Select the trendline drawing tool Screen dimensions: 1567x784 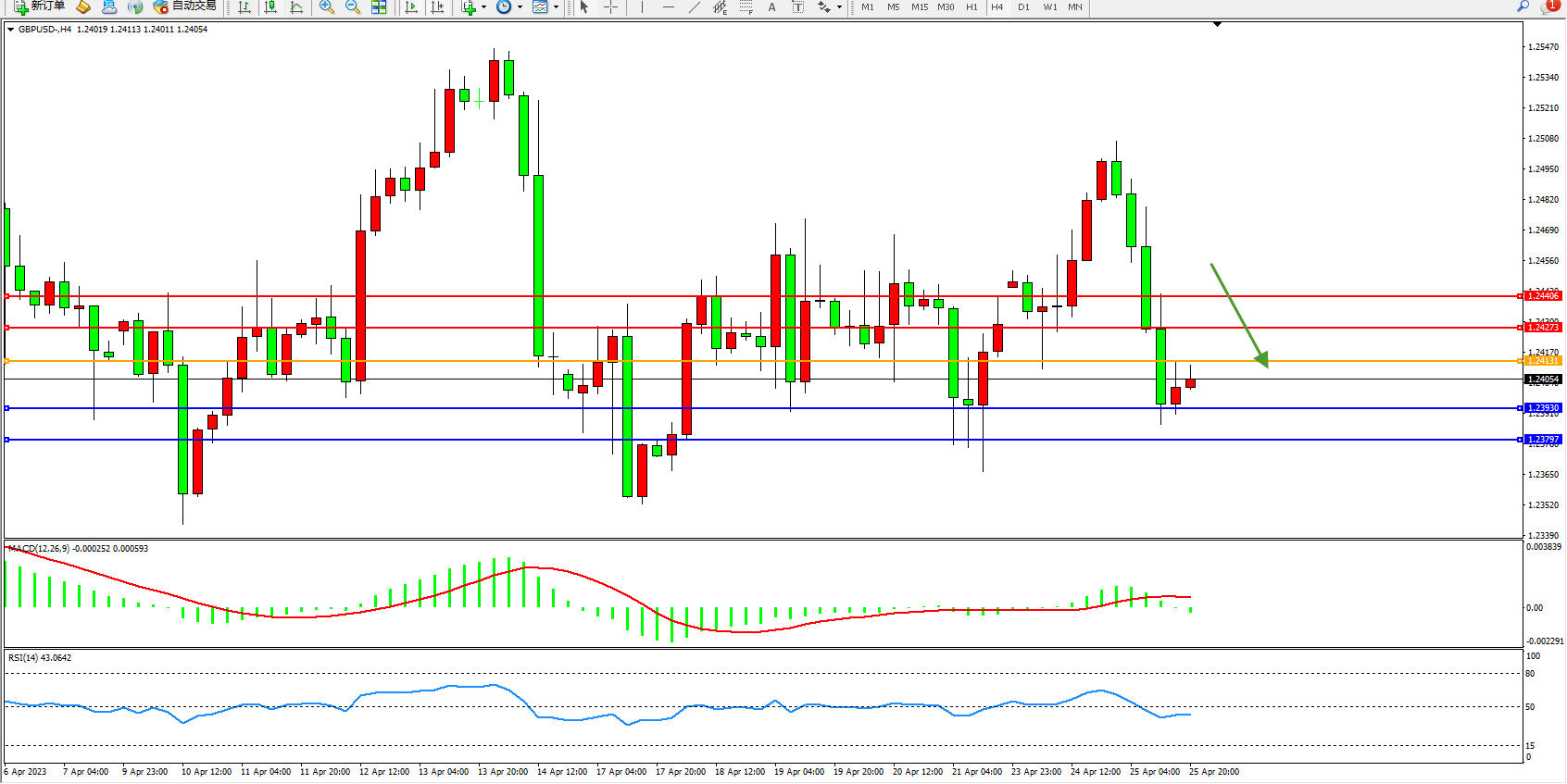coord(695,7)
